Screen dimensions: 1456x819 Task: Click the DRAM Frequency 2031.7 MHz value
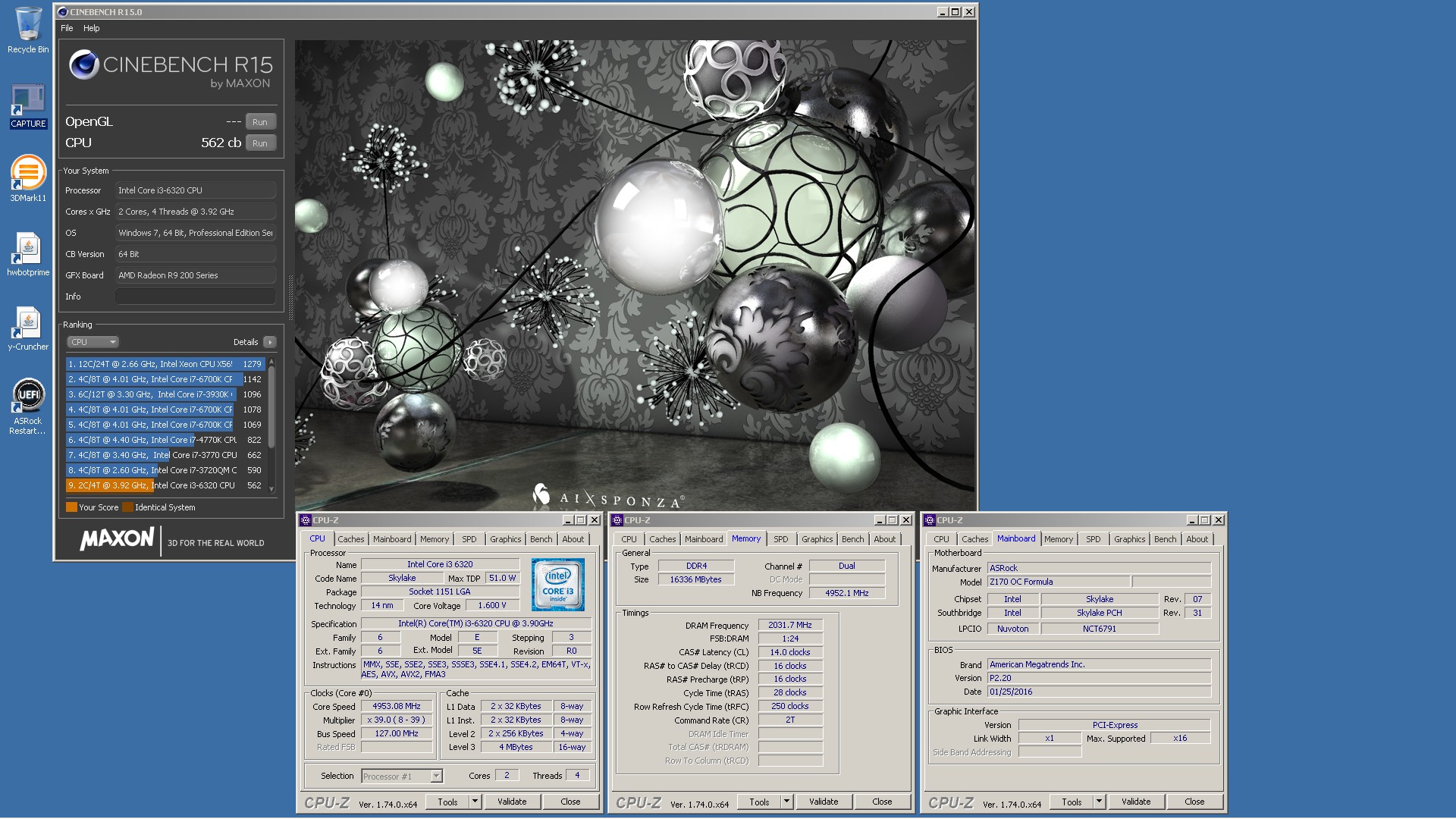coord(790,625)
